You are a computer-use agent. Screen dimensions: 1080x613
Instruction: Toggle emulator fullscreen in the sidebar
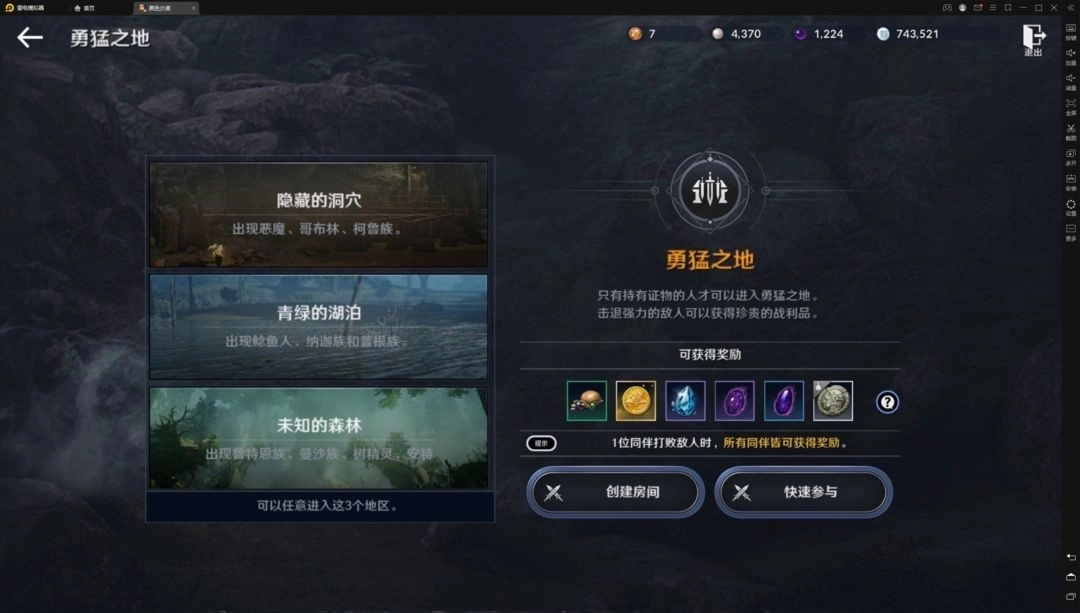click(x=1070, y=106)
